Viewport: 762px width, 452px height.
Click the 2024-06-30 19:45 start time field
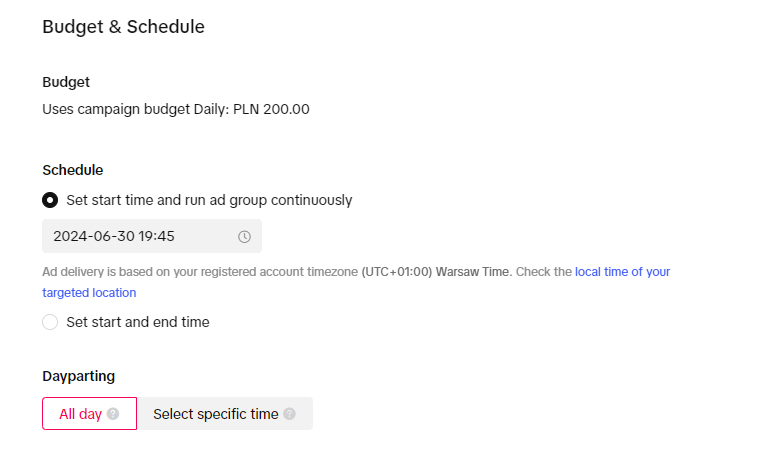pos(140,237)
